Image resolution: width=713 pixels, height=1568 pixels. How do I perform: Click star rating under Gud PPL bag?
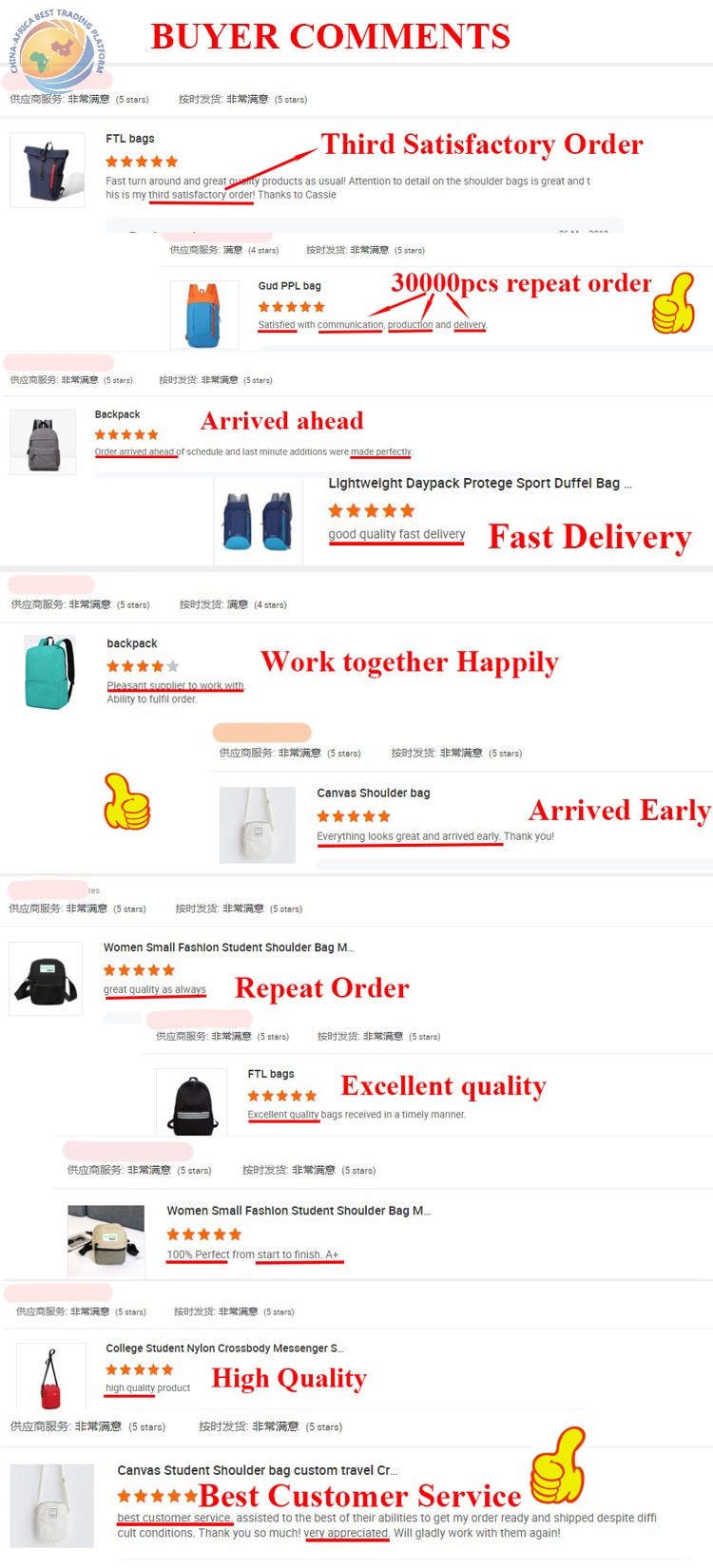(x=292, y=307)
